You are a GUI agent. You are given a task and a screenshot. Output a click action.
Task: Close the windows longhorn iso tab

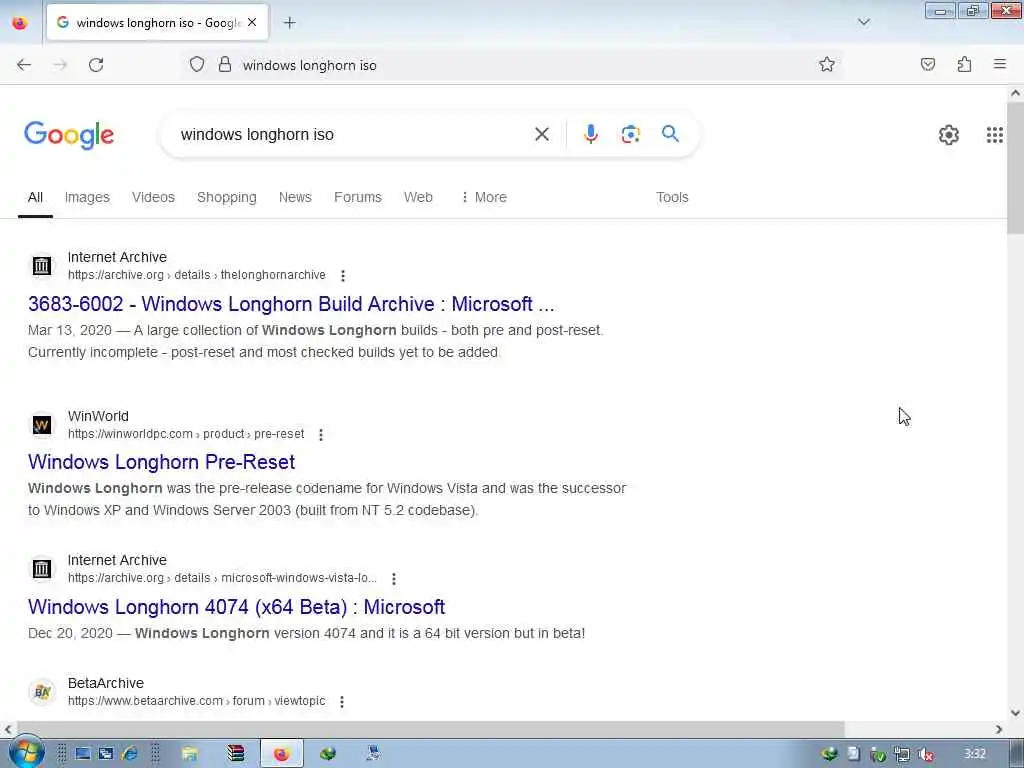tap(252, 22)
